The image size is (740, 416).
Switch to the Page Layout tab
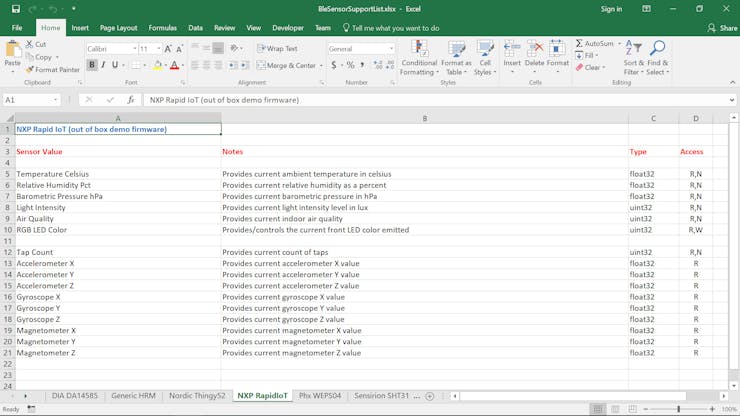[118, 28]
